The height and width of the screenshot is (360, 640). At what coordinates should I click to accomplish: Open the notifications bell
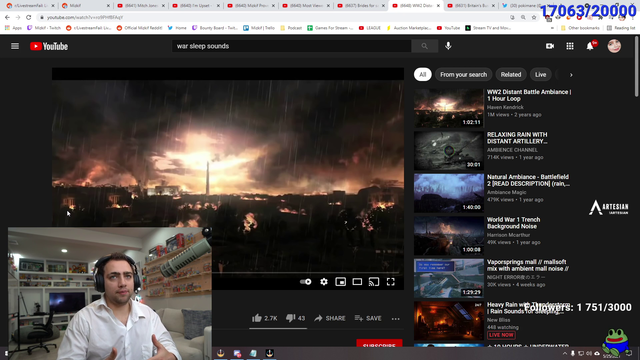point(590,46)
